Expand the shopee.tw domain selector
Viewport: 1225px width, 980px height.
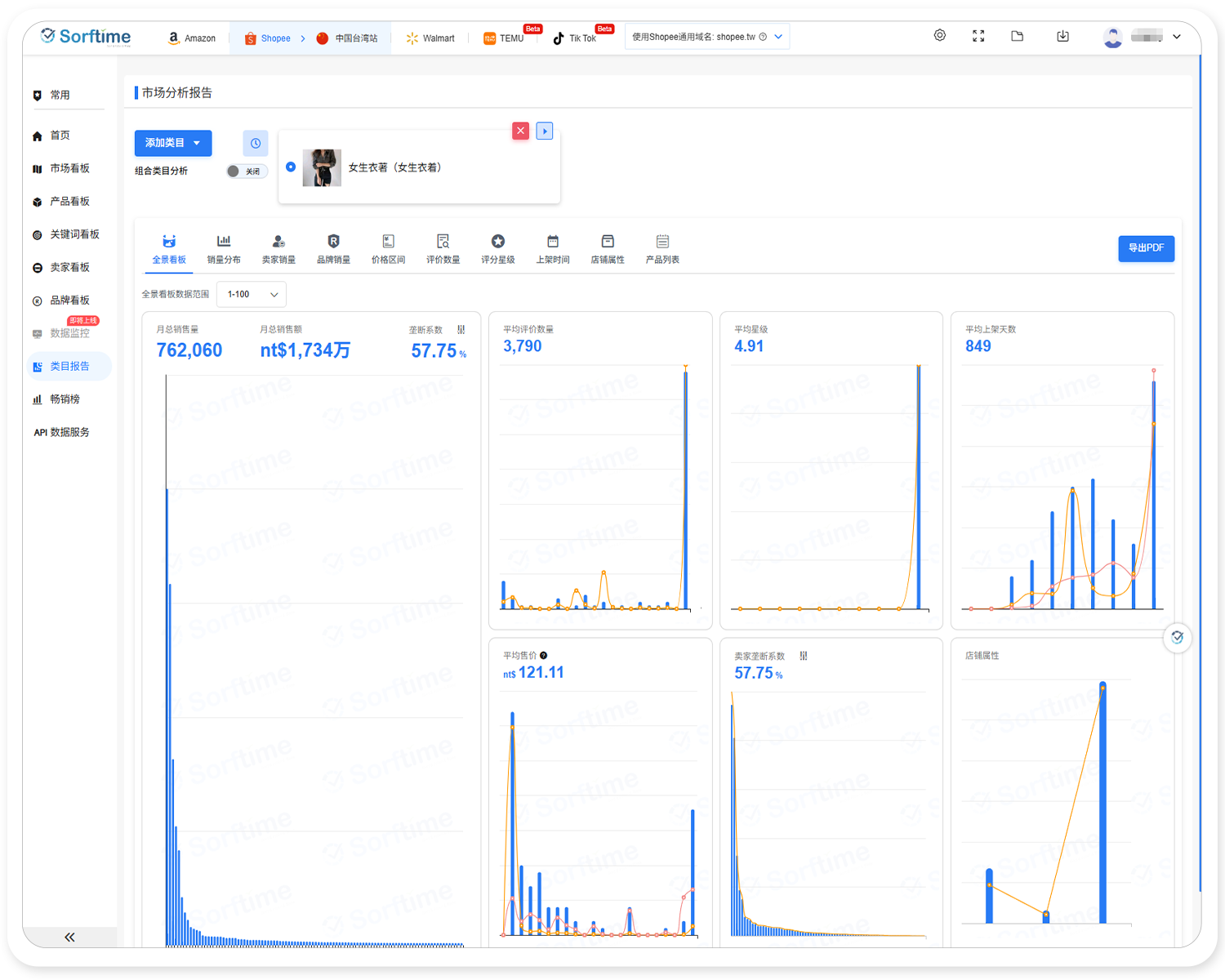pos(777,36)
